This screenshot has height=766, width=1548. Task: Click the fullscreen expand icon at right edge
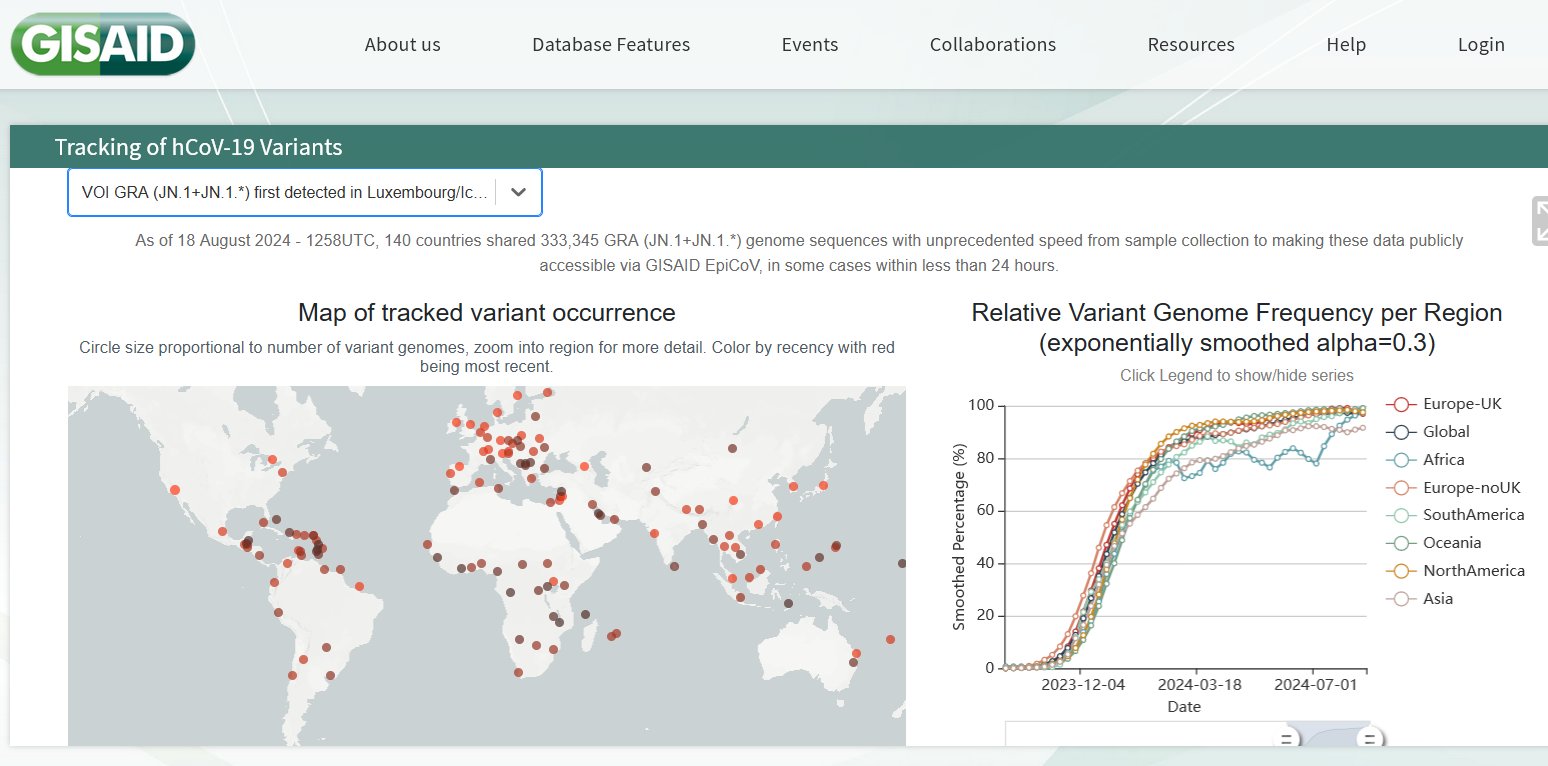pos(1539,221)
